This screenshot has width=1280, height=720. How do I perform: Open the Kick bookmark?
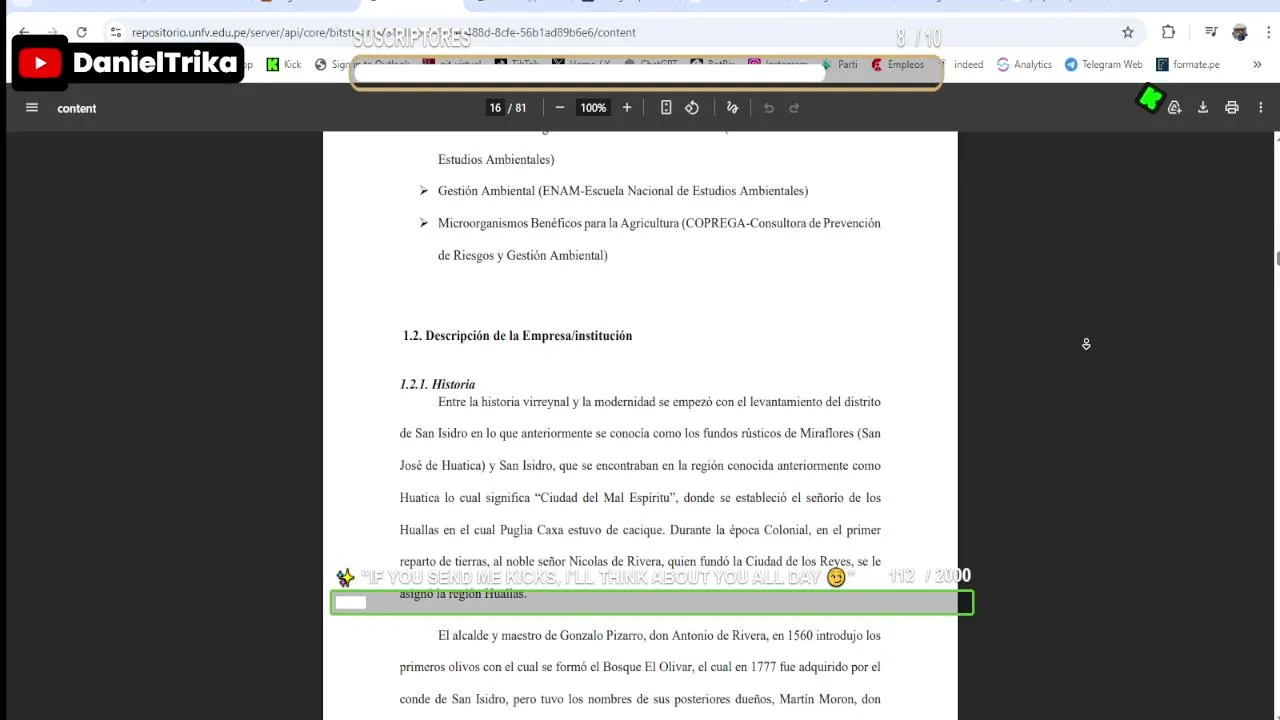pos(283,64)
